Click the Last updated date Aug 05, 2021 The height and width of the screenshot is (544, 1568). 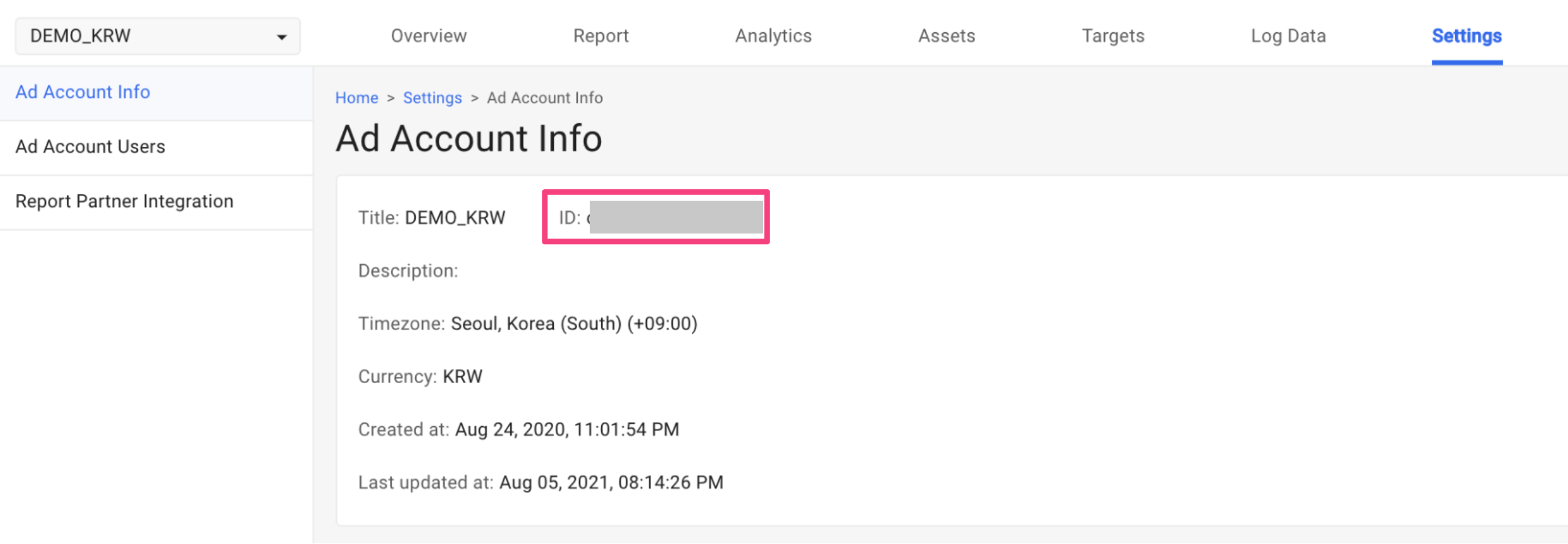tap(611, 483)
